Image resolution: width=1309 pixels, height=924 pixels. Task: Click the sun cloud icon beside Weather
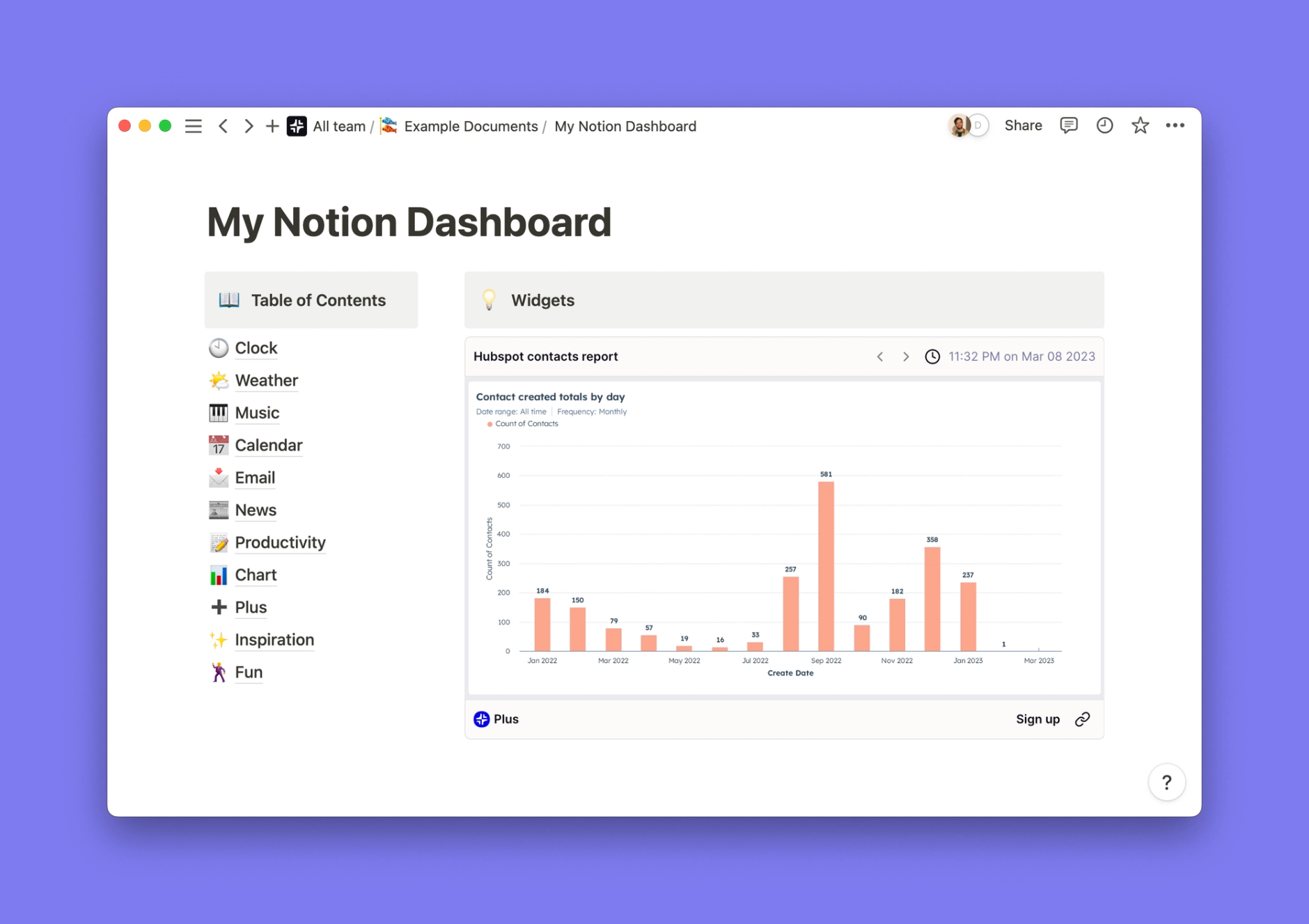pyautogui.click(x=219, y=380)
